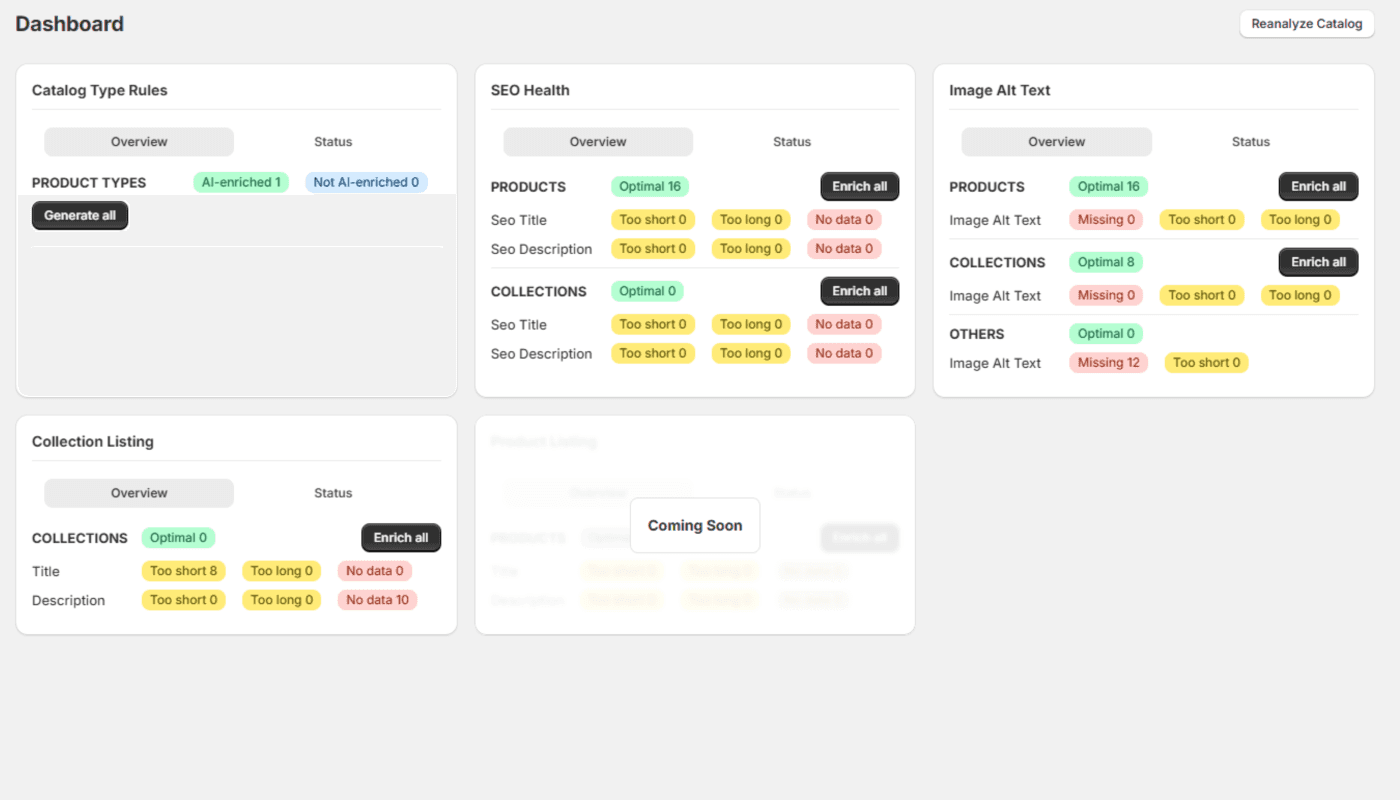Click the SEO Health card title
The height and width of the screenshot is (800, 1400).
(530, 90)
